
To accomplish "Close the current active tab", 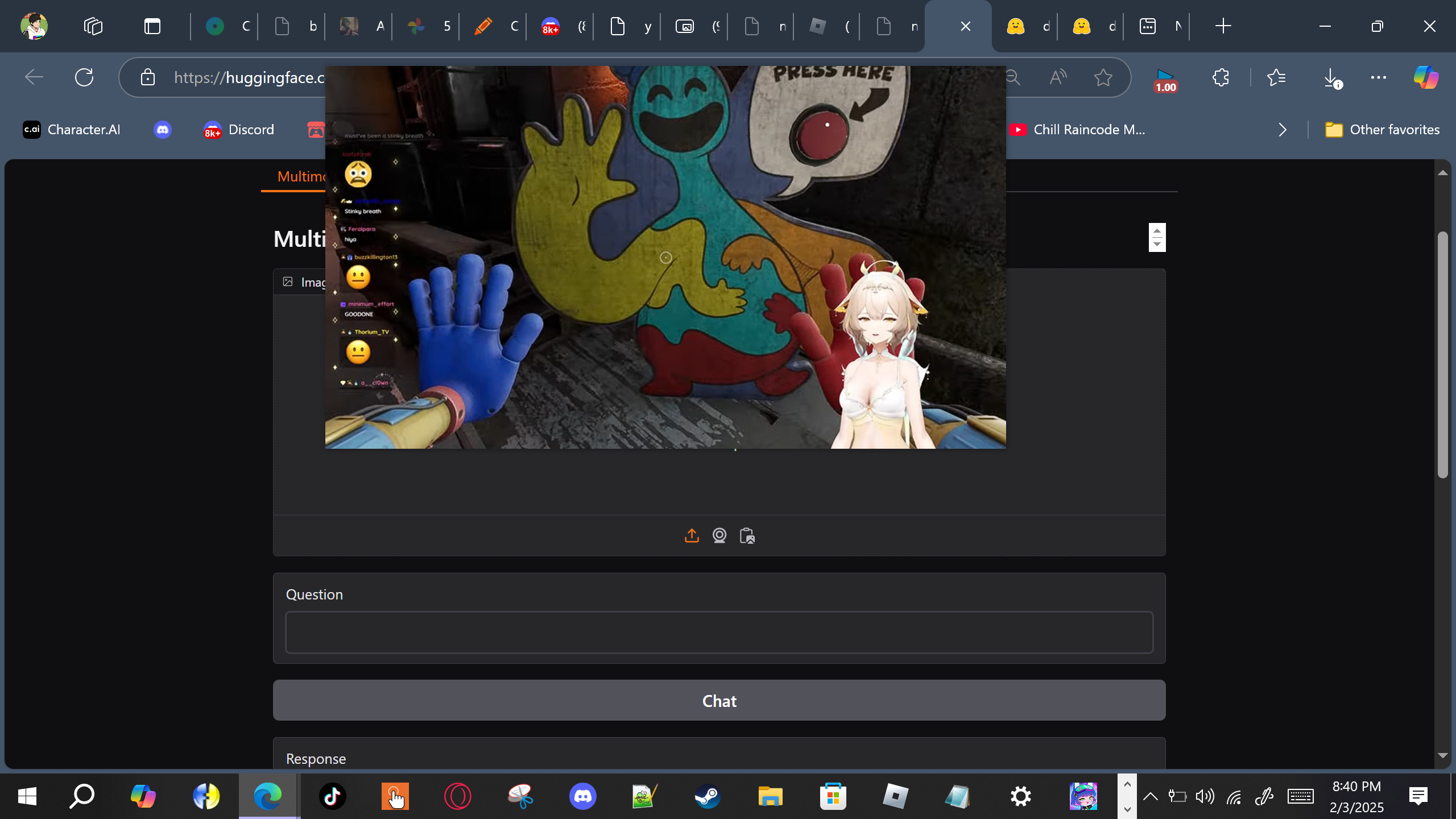I will click(x=966, y=26).
